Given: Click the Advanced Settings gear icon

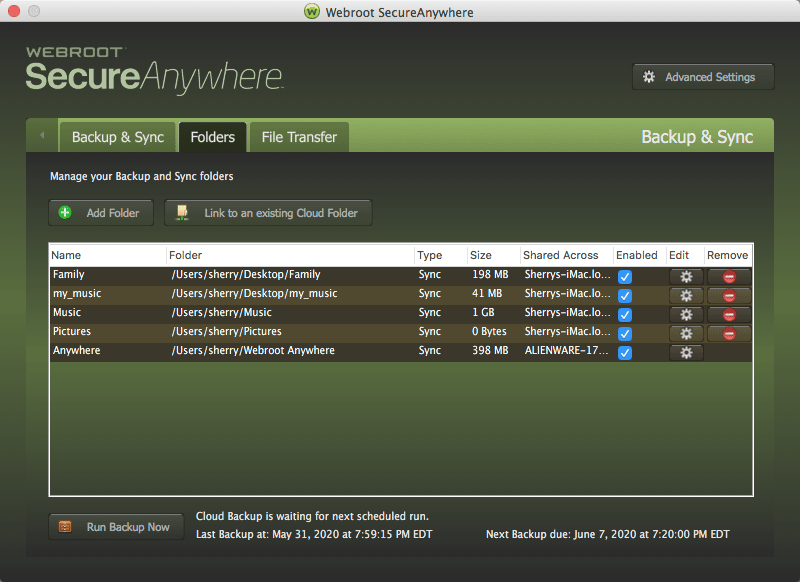Looking at the screenshot, I should coord(648,77).
